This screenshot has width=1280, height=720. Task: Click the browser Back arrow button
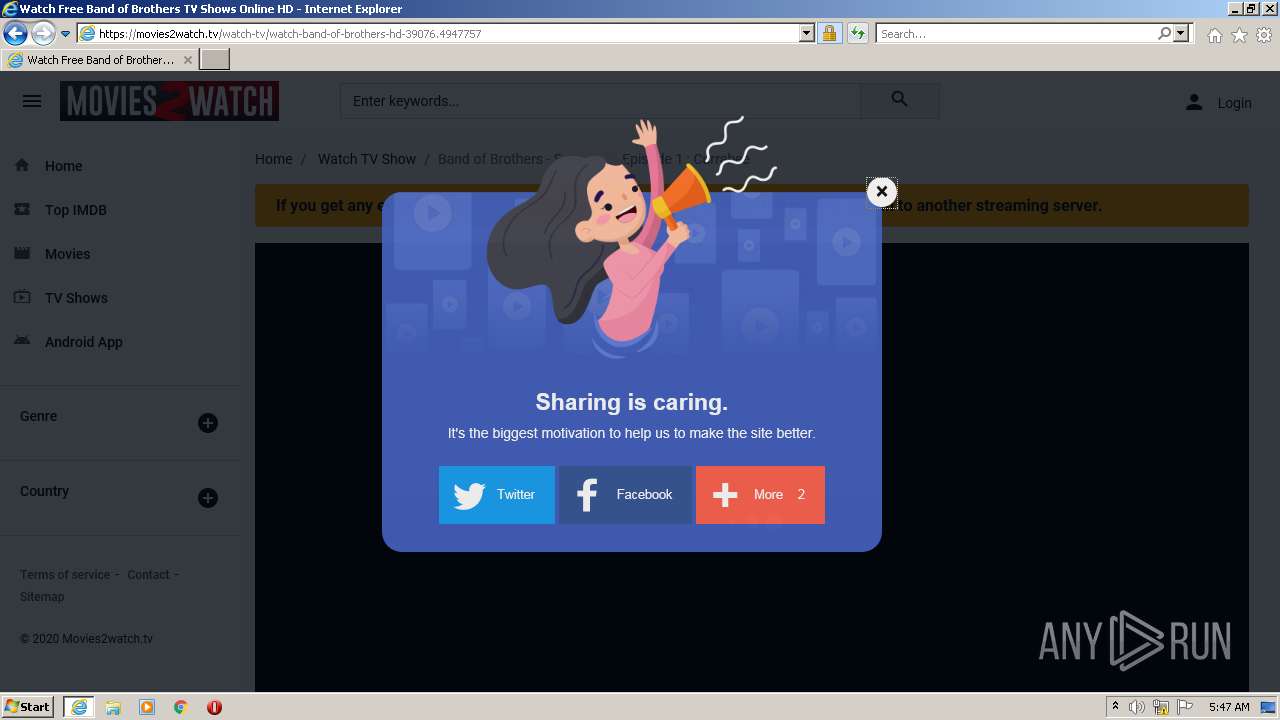15,33
